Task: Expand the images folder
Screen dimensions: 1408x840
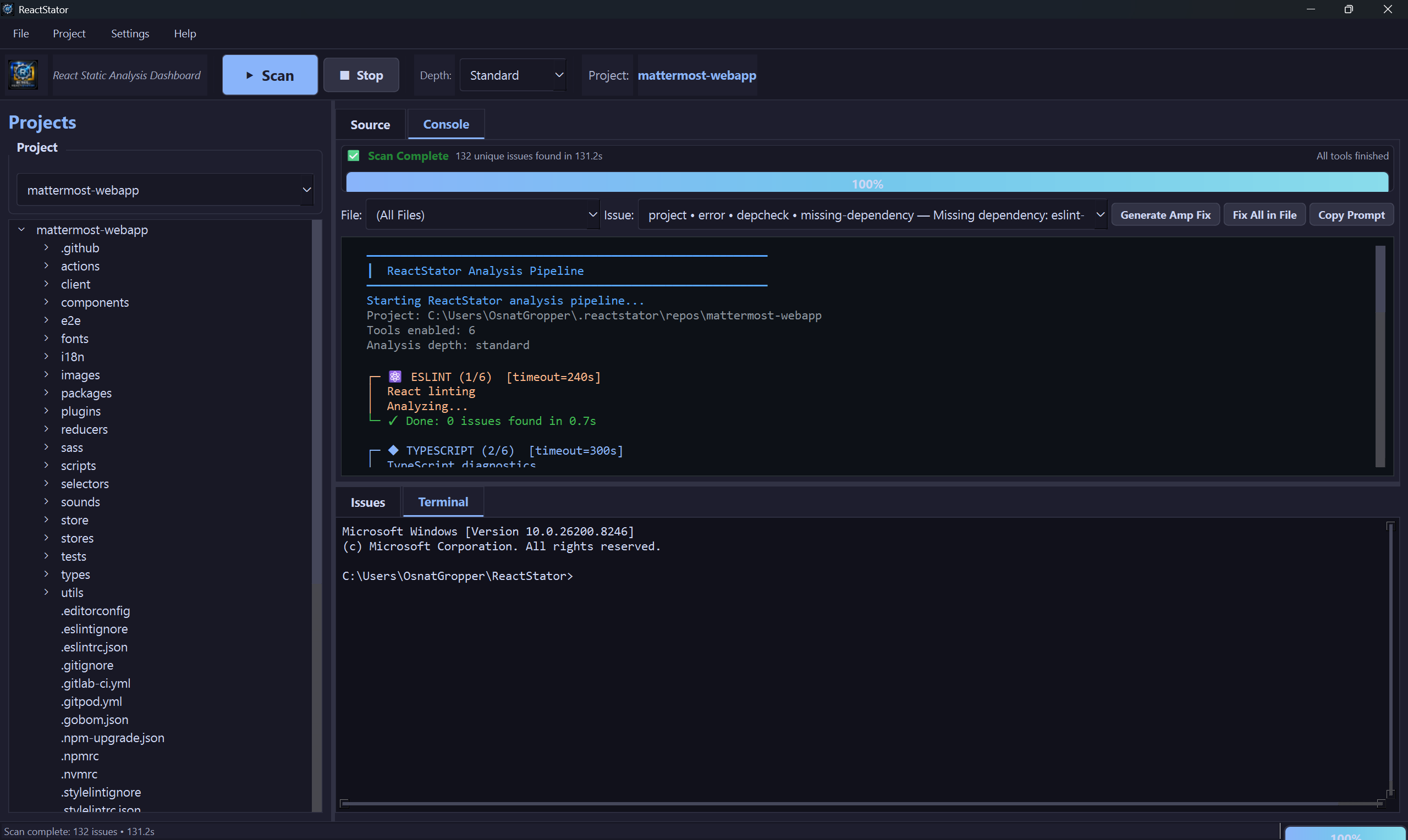Action: coord(46,374)
